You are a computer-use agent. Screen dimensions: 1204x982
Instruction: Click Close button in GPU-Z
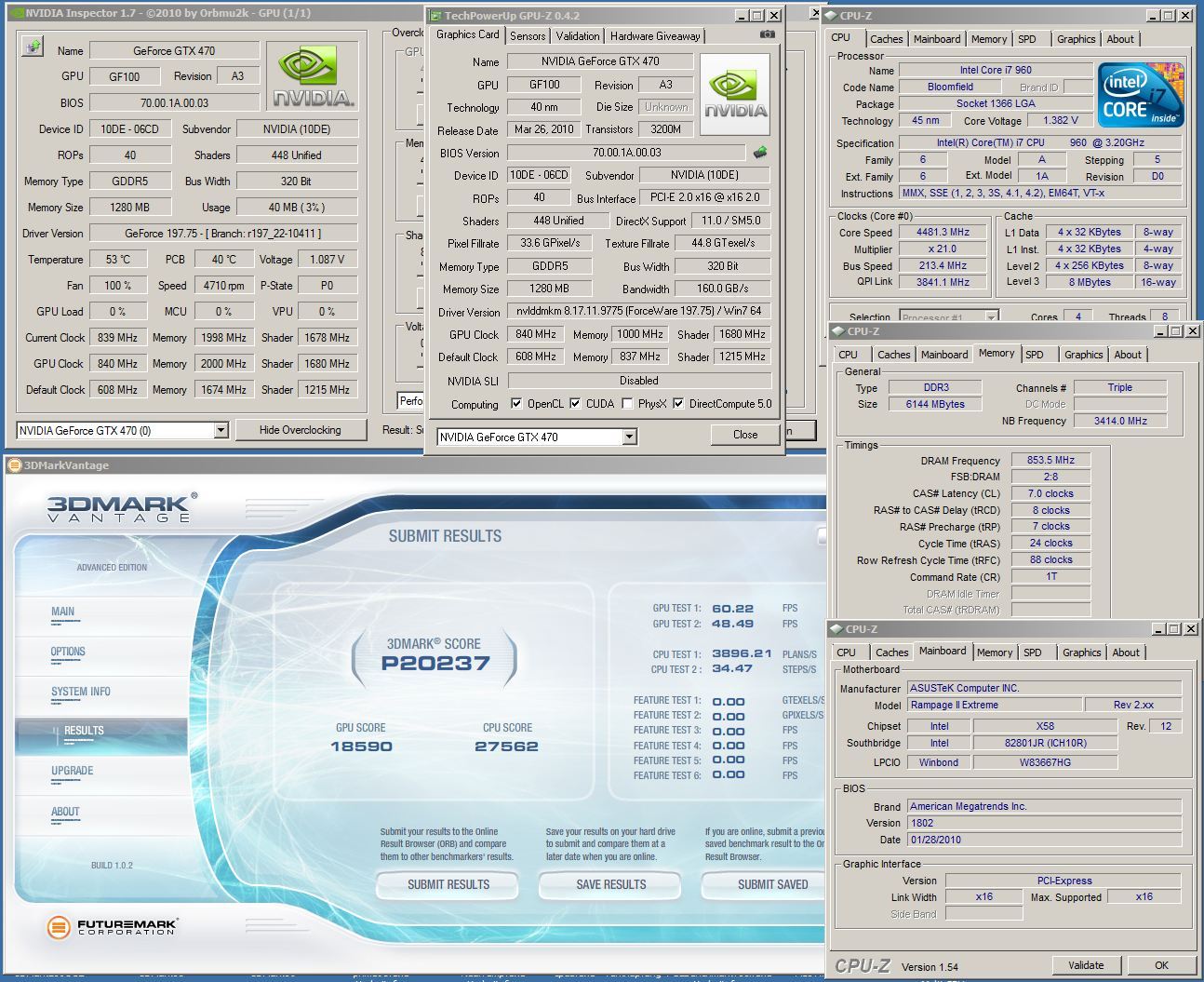point(745,435)
